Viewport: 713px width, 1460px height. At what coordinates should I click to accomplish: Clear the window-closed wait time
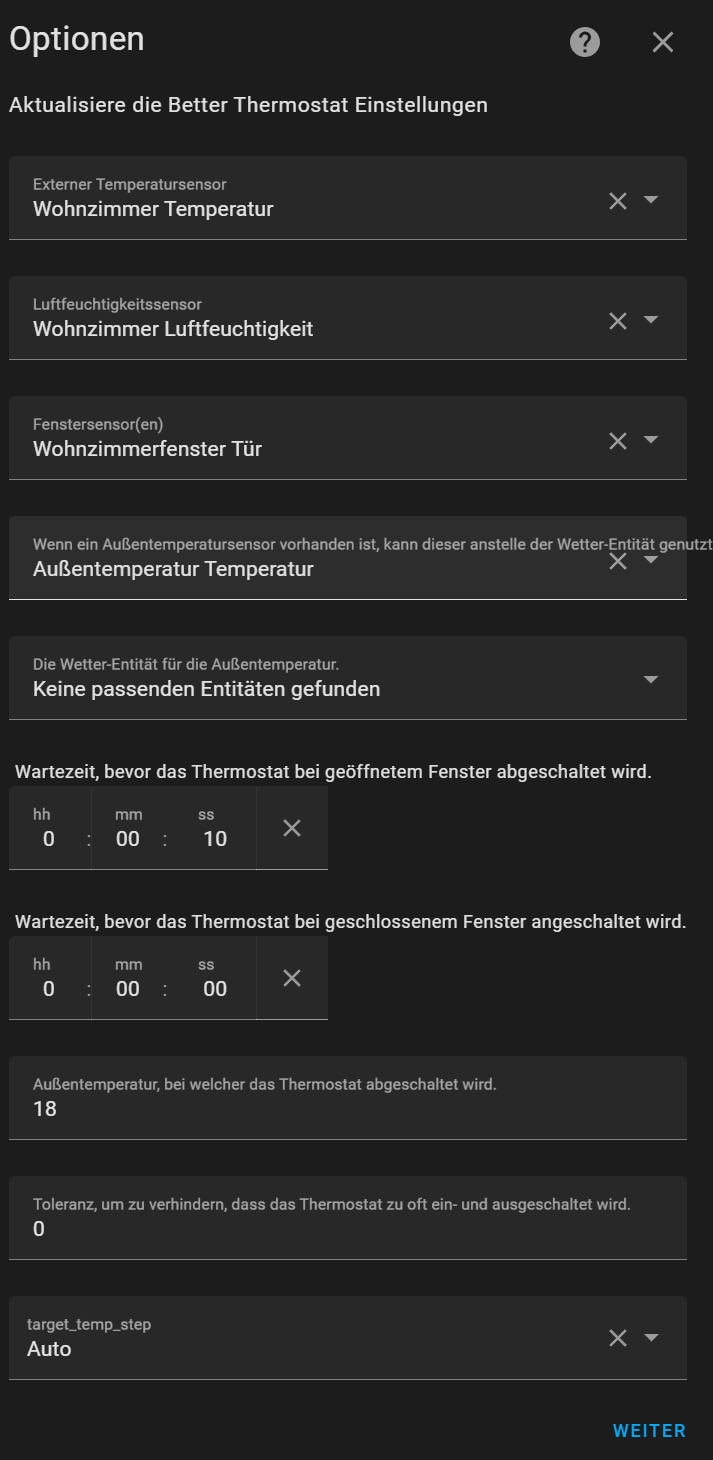292,978
